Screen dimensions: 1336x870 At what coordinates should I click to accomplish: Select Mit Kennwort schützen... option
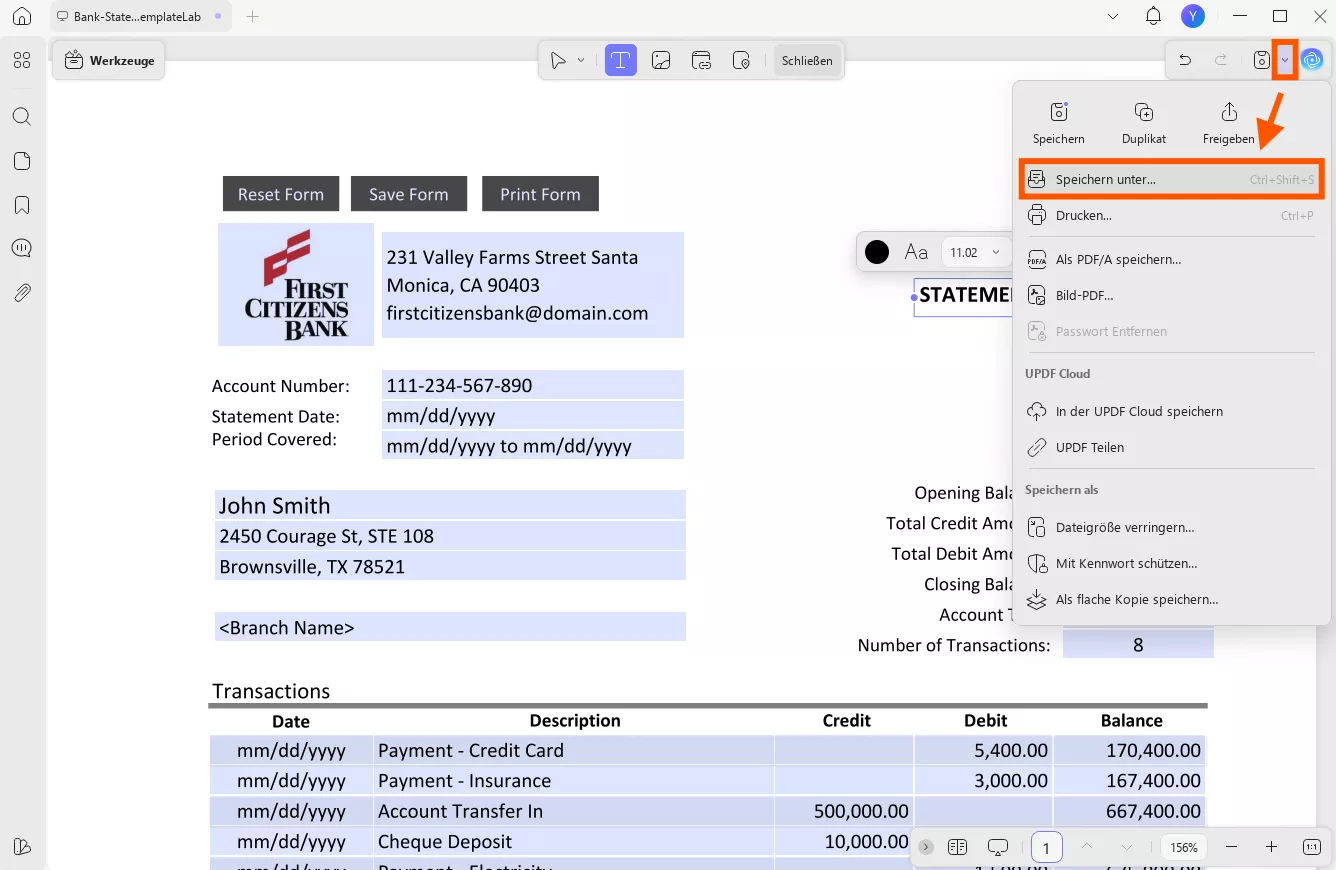[1126, 563]
